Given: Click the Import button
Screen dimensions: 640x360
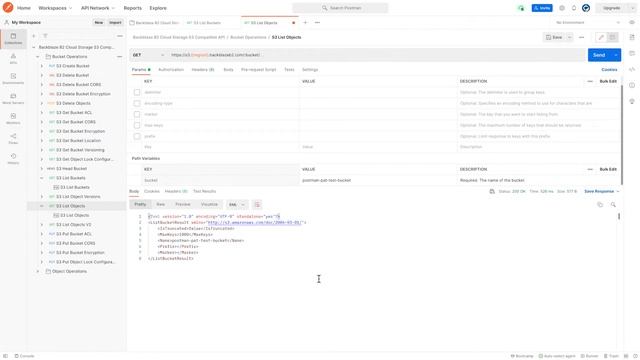Looking at the screenshot, I should [115, 22].
